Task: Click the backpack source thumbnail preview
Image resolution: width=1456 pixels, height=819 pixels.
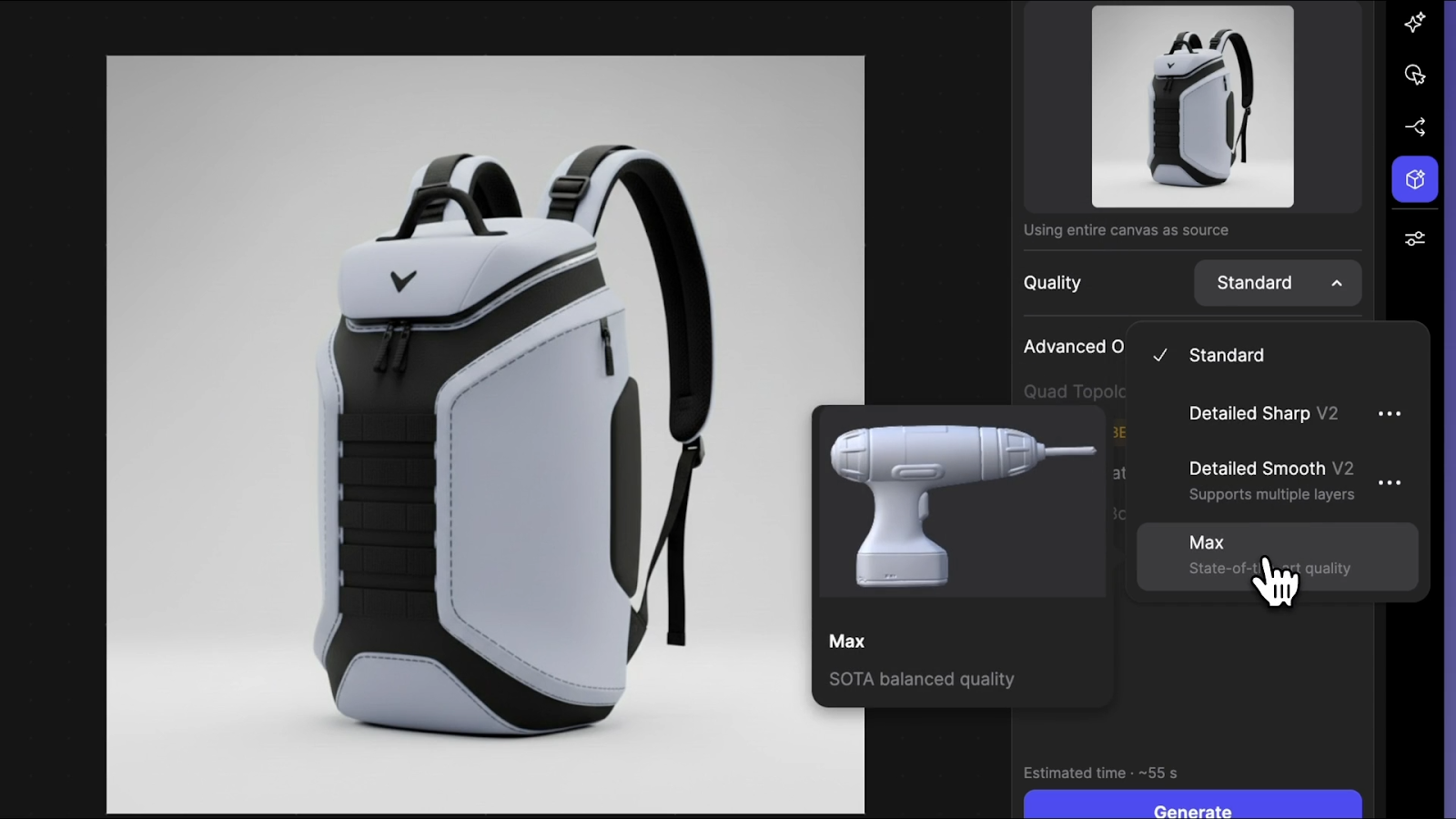Action: click(x=1190, y=106)
